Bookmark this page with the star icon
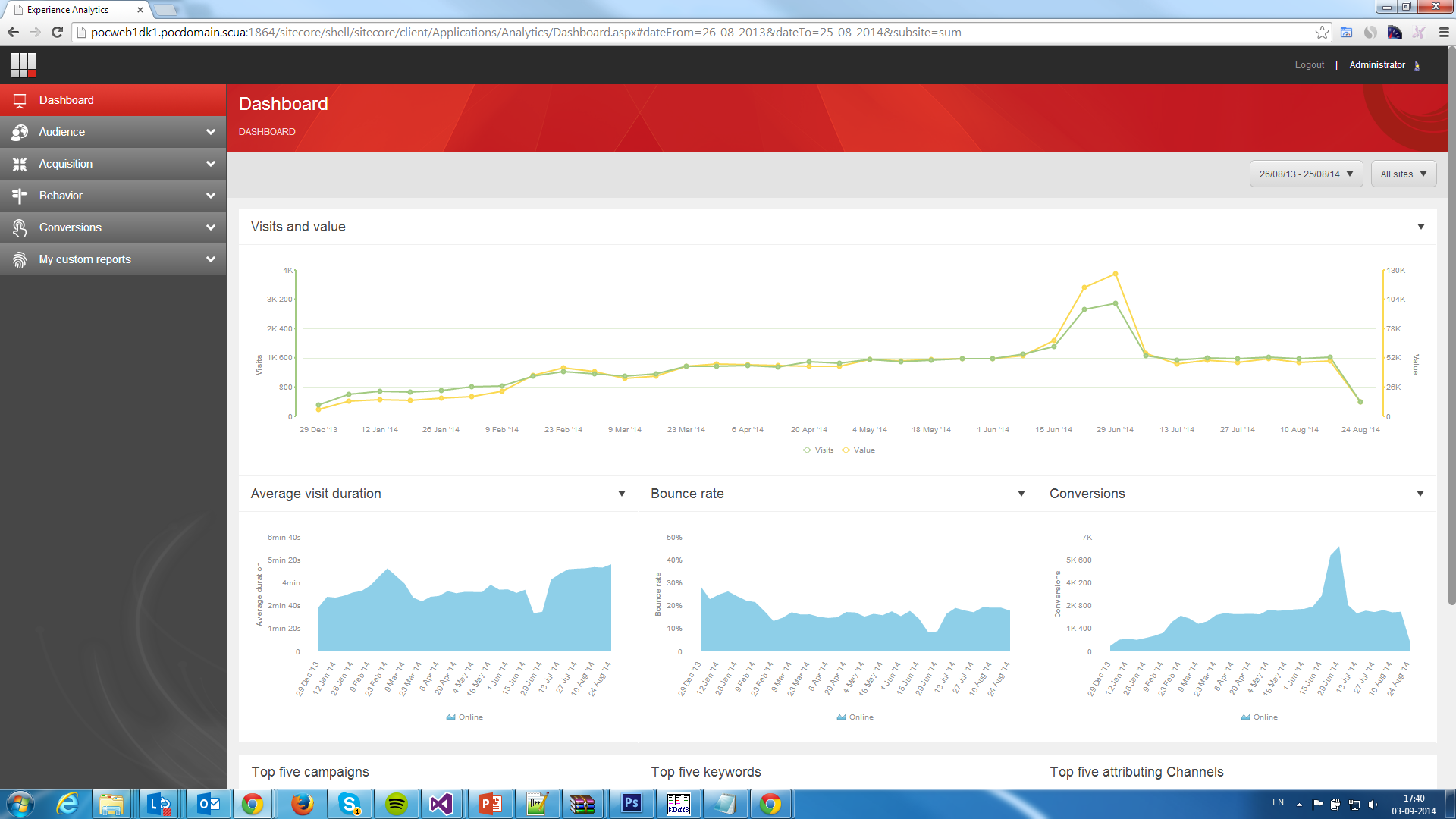Screen dimensions: 1456x819 pos(1322,32)
